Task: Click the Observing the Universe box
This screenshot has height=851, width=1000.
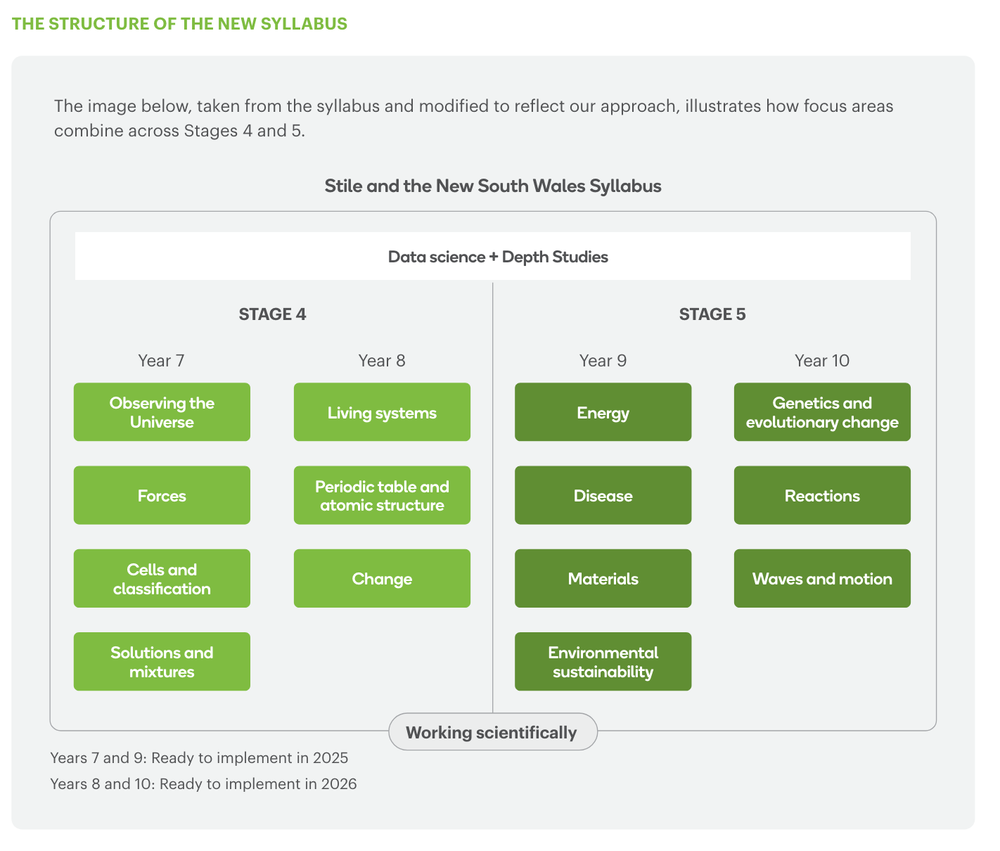Action: (x=162, y=412)
